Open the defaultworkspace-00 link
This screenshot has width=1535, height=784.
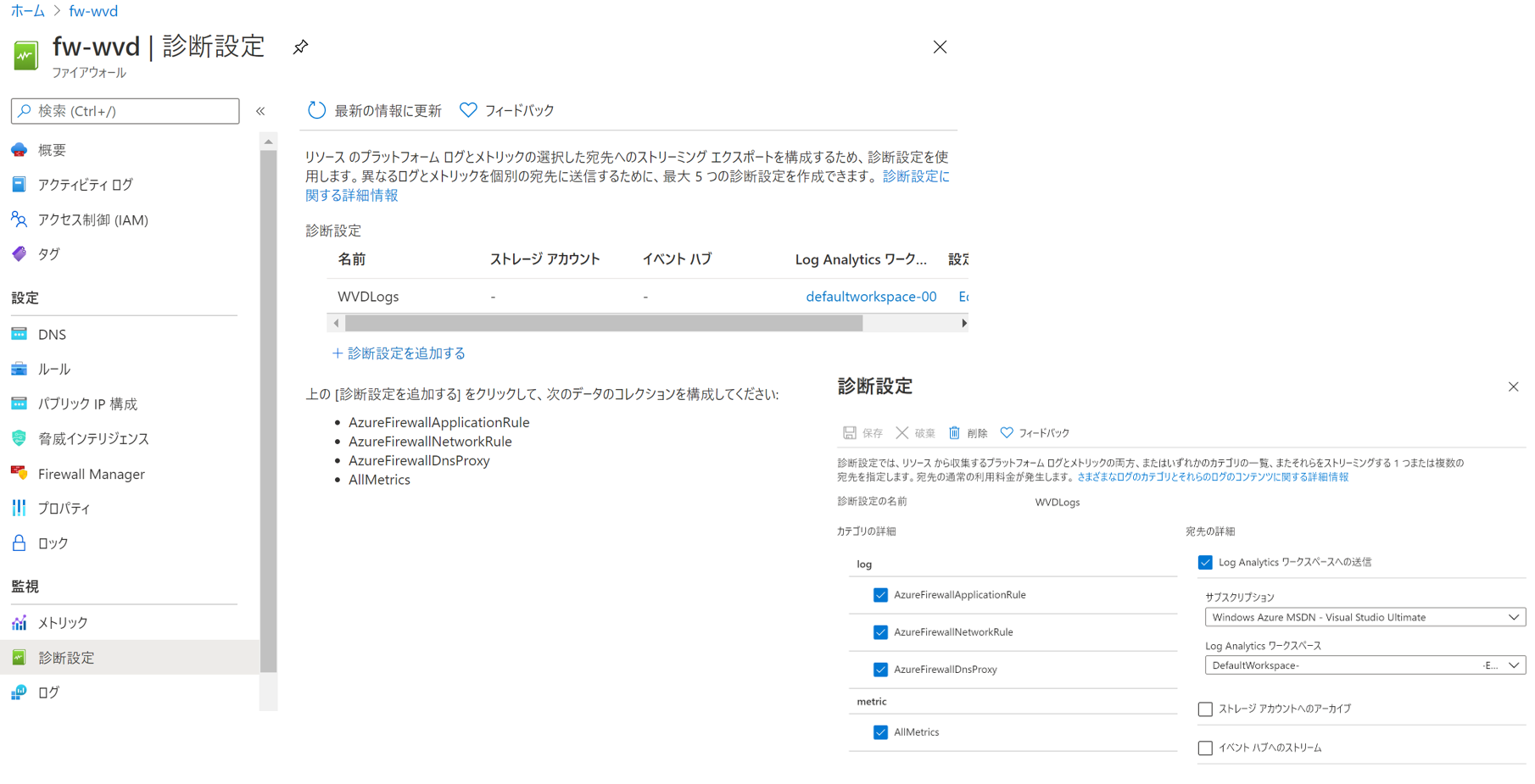click(x=871, y=297)
